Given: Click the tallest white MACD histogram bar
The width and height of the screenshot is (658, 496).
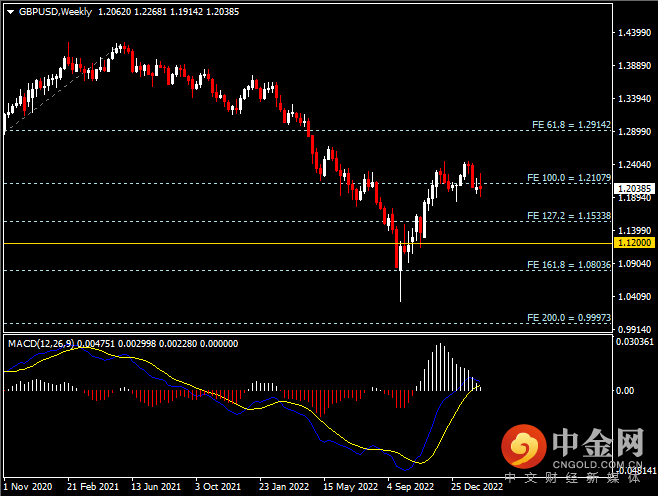Looking at the screenshot, I should pyautogui.click(x=439, y=367).
